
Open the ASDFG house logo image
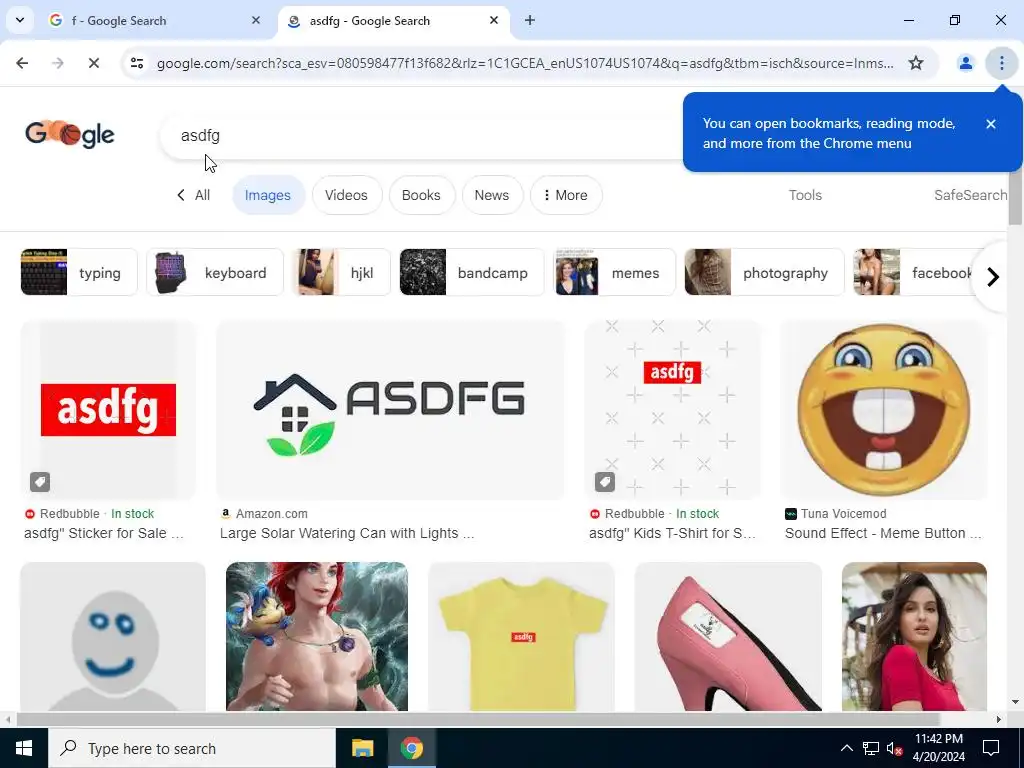(x=391, y=409)
